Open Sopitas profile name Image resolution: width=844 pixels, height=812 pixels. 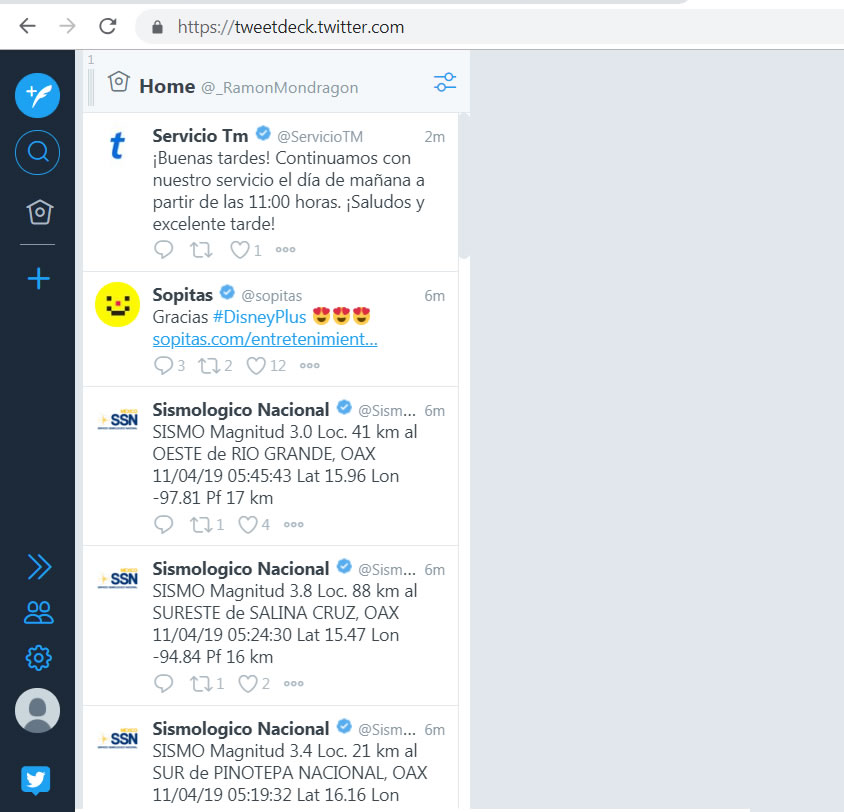182,294
